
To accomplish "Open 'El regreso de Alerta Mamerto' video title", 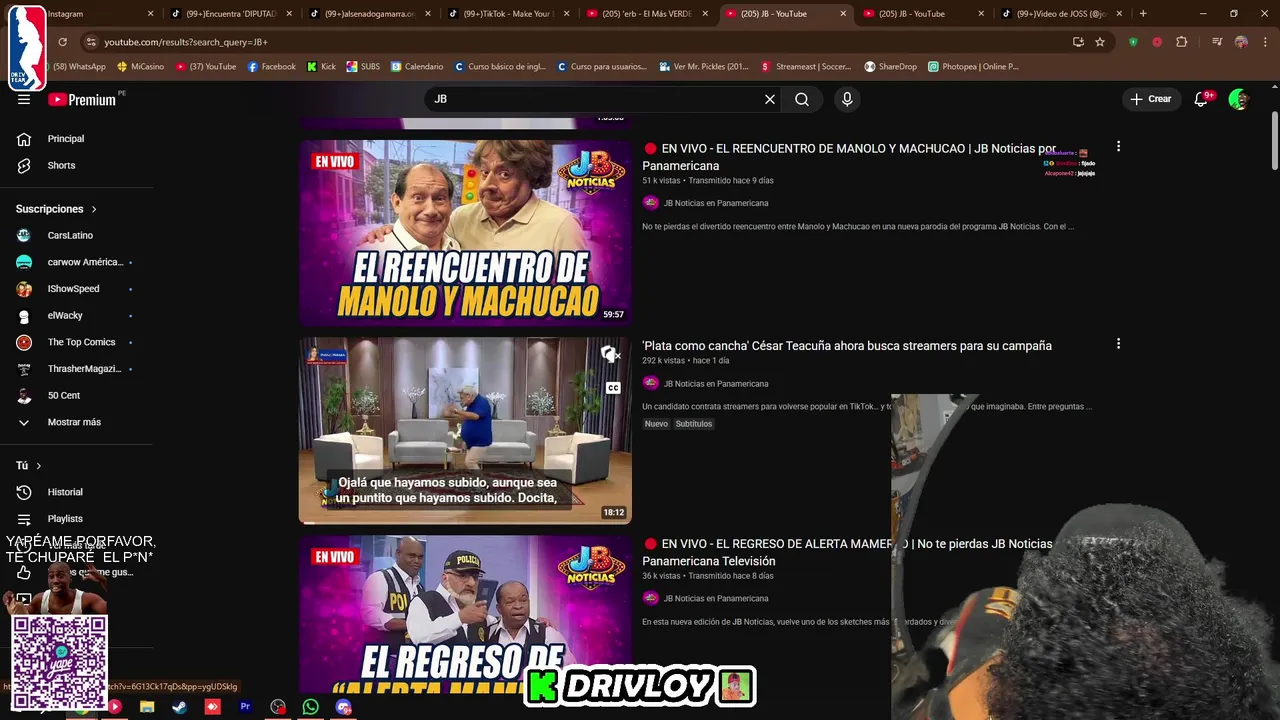I will point(847,552).
